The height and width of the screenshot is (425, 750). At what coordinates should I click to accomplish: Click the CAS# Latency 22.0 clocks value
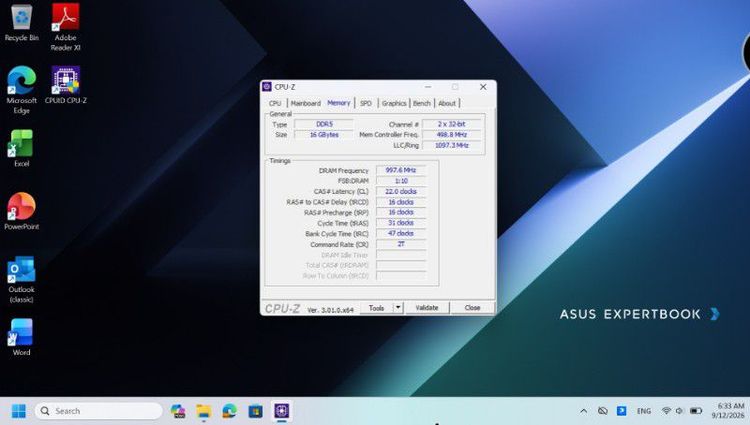(x=401, y=191)
